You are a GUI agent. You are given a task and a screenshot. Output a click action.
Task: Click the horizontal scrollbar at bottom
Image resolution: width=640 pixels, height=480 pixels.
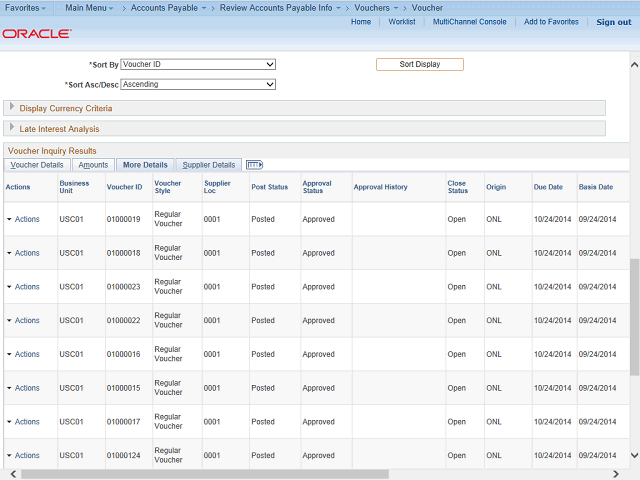click(300, 474)
